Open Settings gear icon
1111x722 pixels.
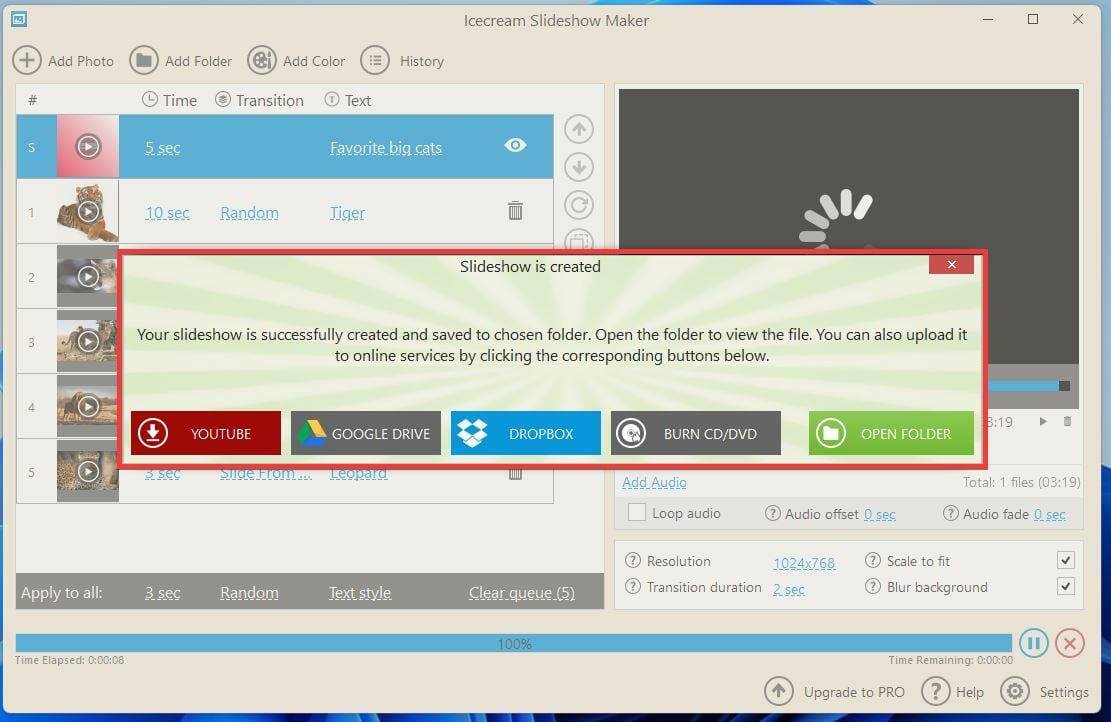(1015, 691)
